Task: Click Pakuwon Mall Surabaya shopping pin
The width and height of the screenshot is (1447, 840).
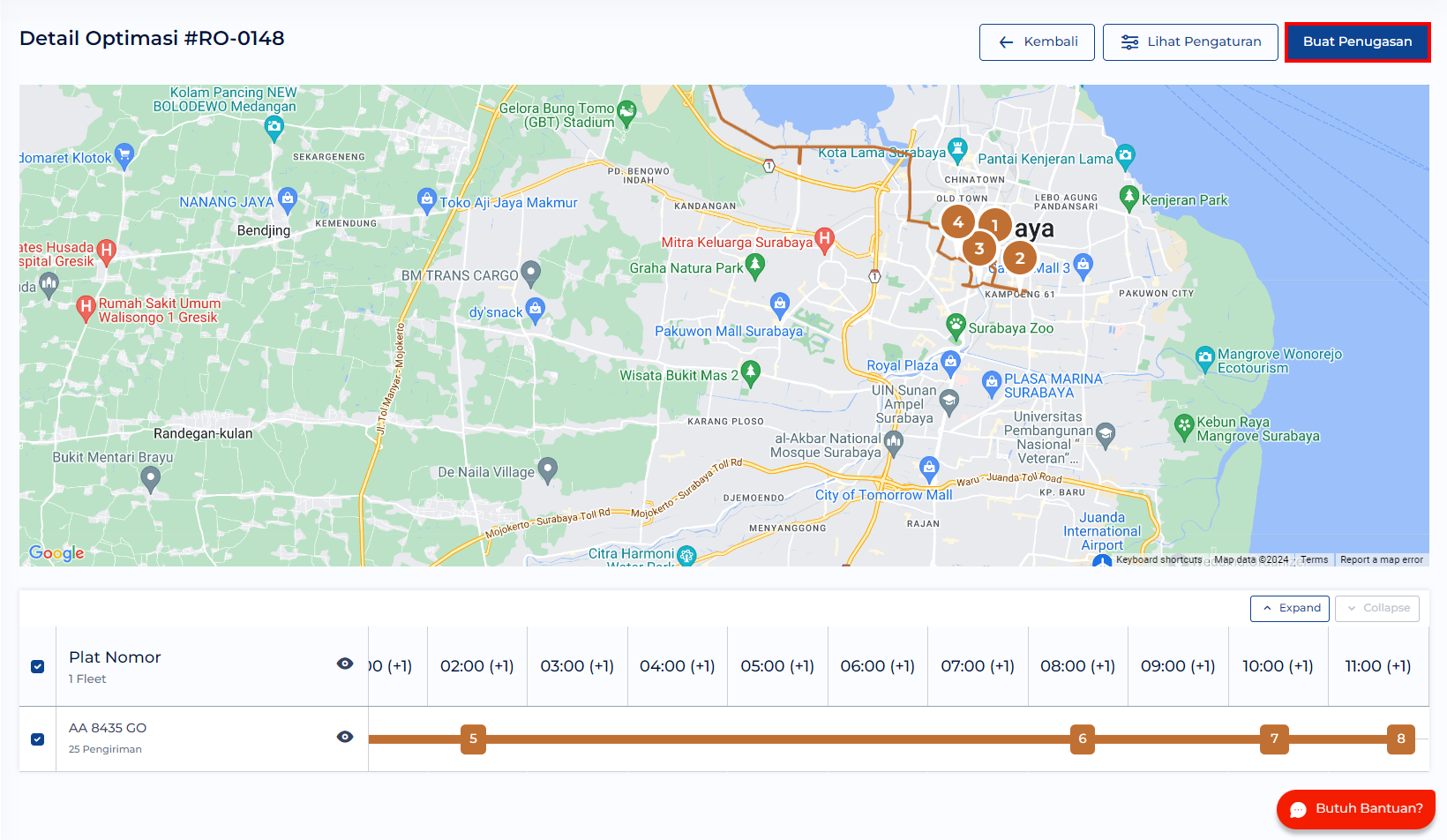Action: point(779,305)
